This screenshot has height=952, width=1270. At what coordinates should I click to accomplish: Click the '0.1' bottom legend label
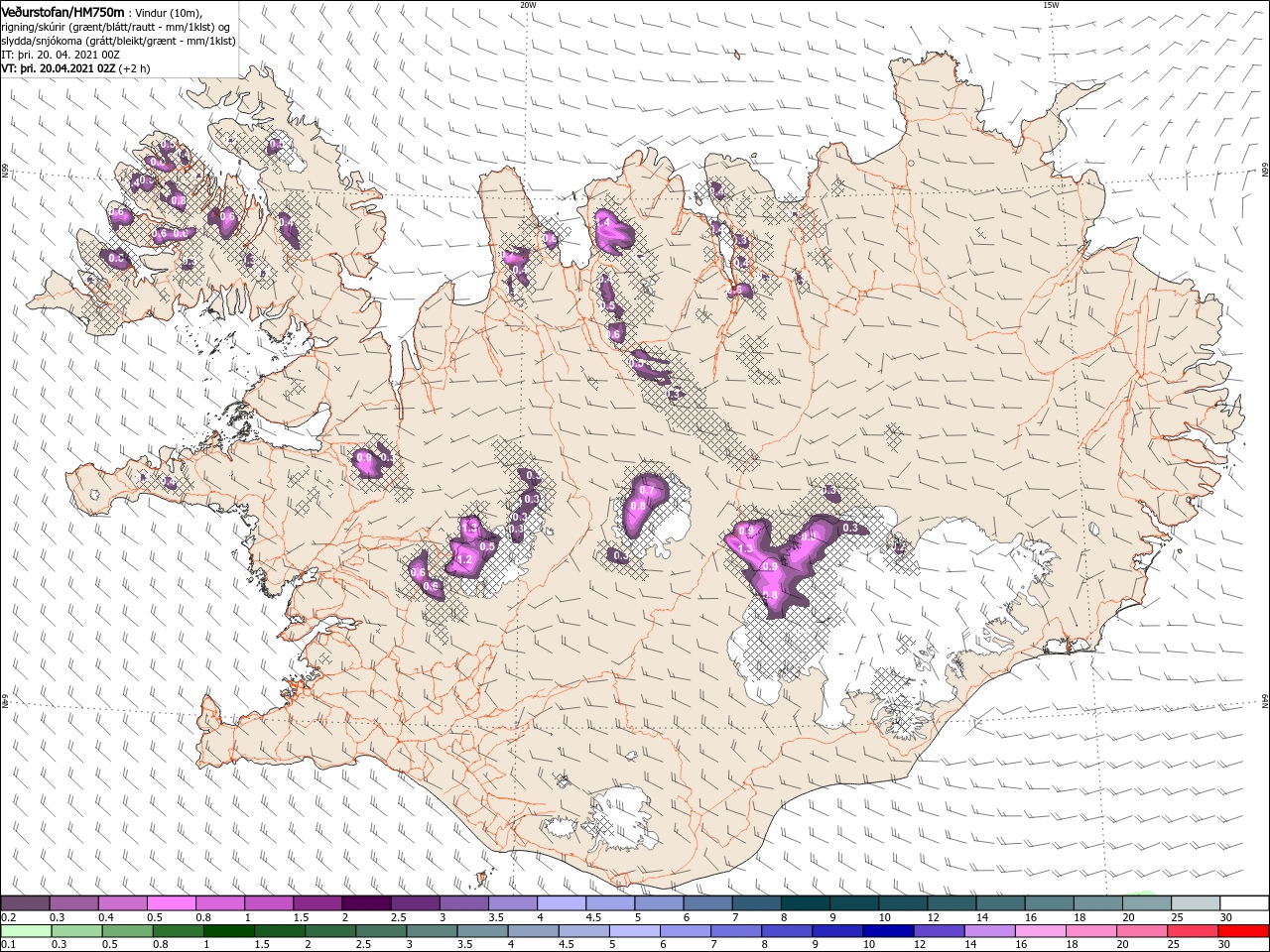point(7,945)
